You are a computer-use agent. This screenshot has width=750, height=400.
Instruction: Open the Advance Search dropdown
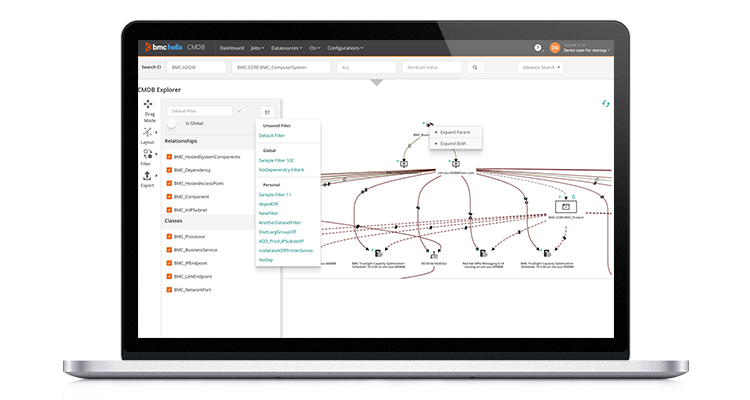click(x=544, y=68)
